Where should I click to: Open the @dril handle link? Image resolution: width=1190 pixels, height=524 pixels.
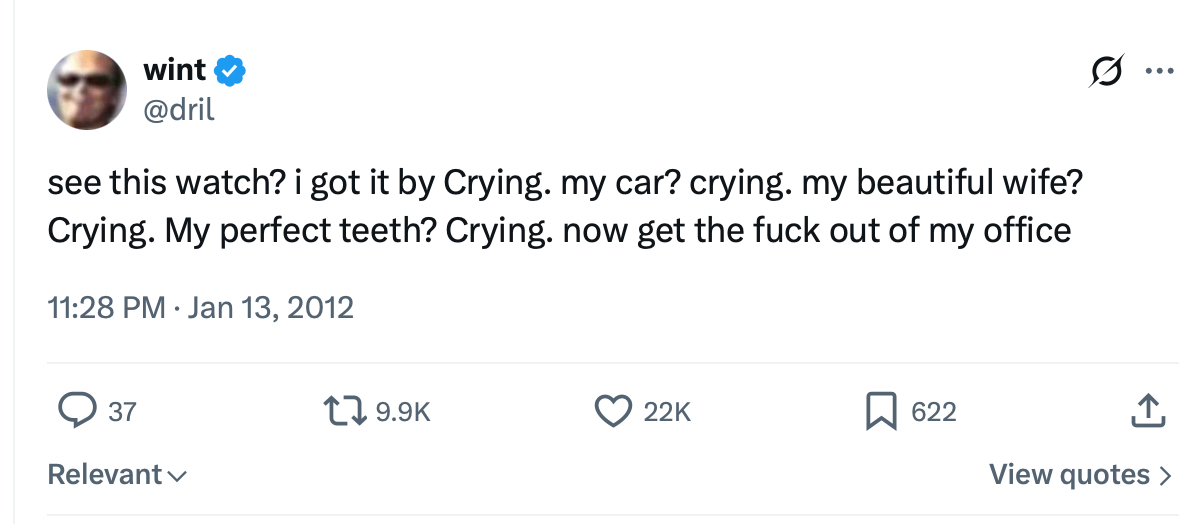(x=179, y=106)
